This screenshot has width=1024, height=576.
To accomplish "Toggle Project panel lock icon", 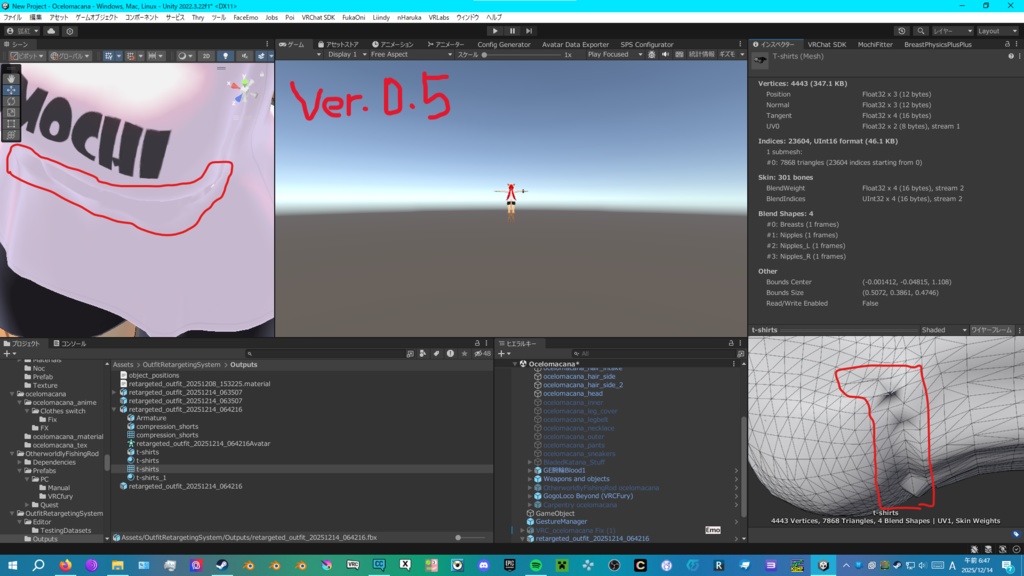I will 477,343.
